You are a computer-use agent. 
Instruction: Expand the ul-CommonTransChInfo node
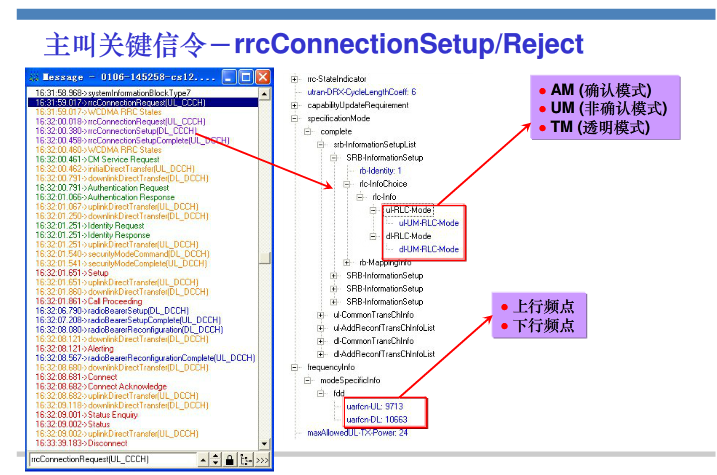(x=321, y=315)
